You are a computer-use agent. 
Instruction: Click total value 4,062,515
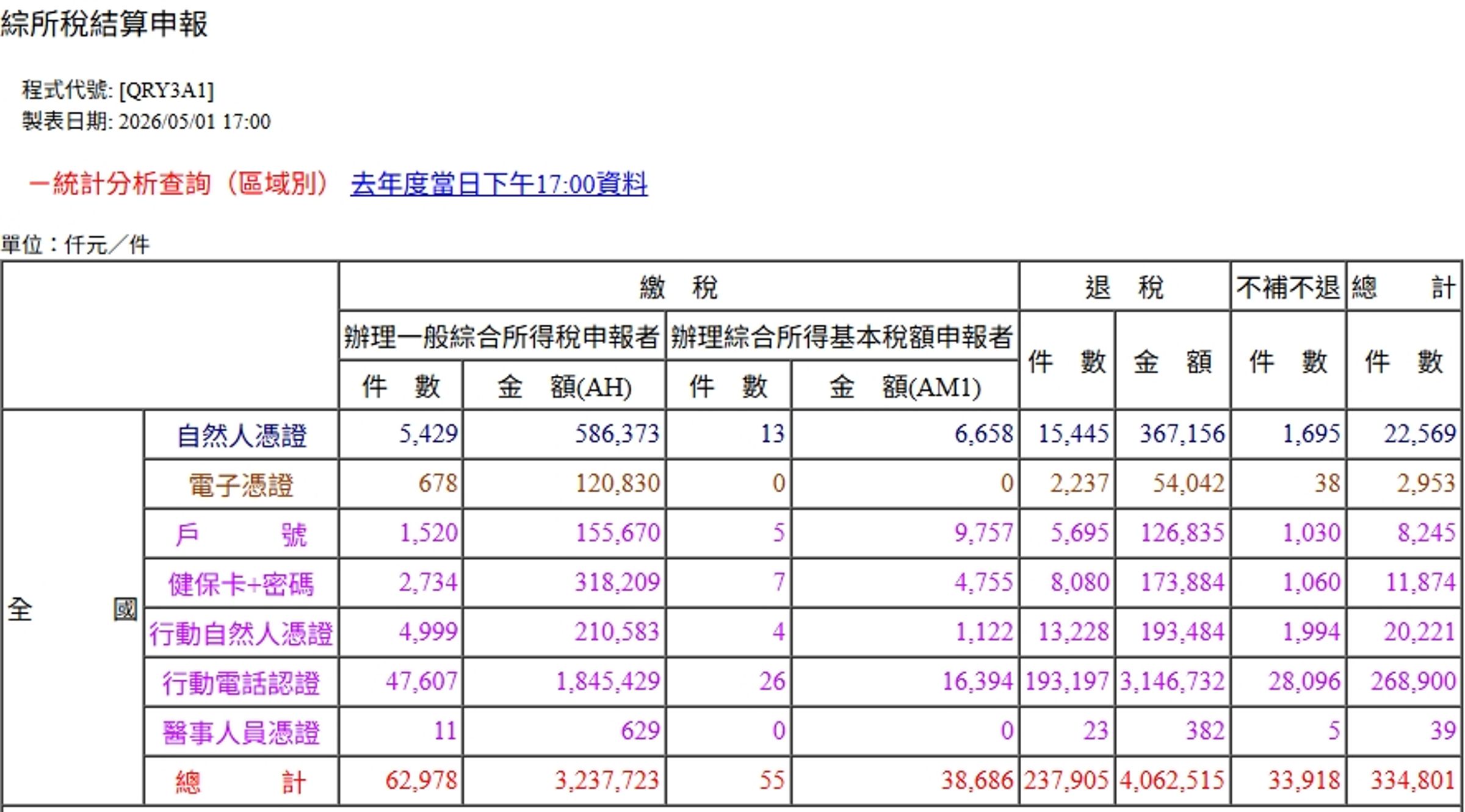point(1173,780)
